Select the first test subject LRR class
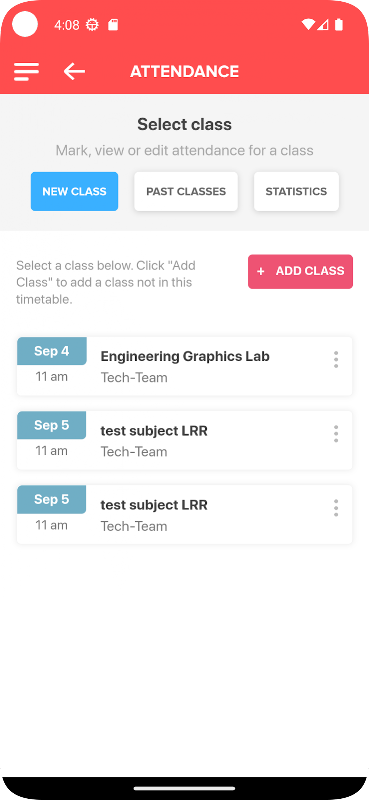369x800 pixels. pyautogui.click(x=184, y=440)
